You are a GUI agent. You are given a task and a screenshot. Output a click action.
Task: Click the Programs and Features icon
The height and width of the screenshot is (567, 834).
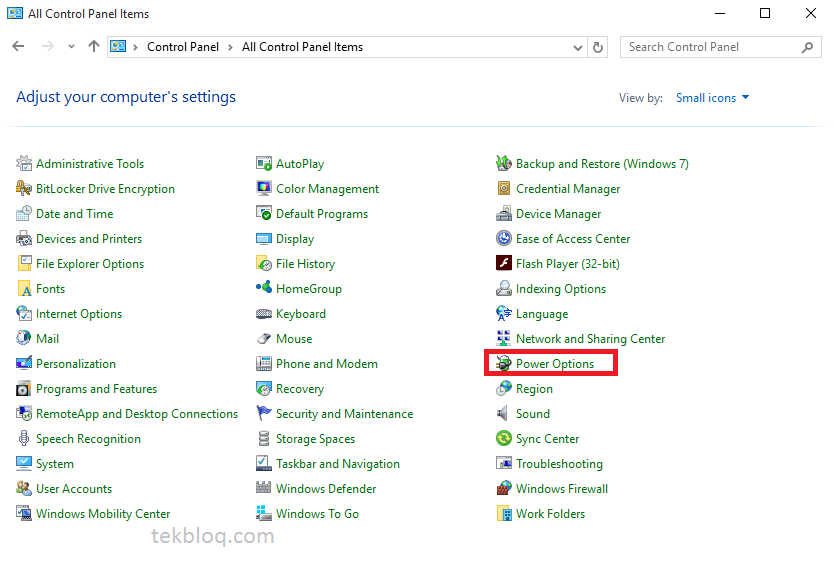point(24,388)
